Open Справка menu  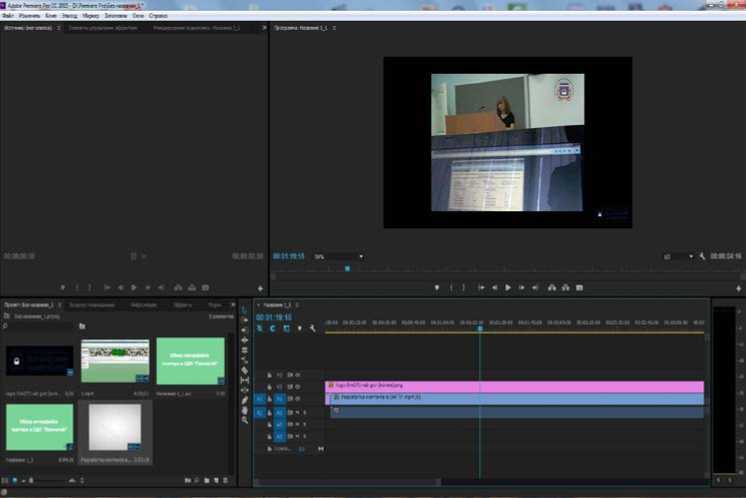158,16
